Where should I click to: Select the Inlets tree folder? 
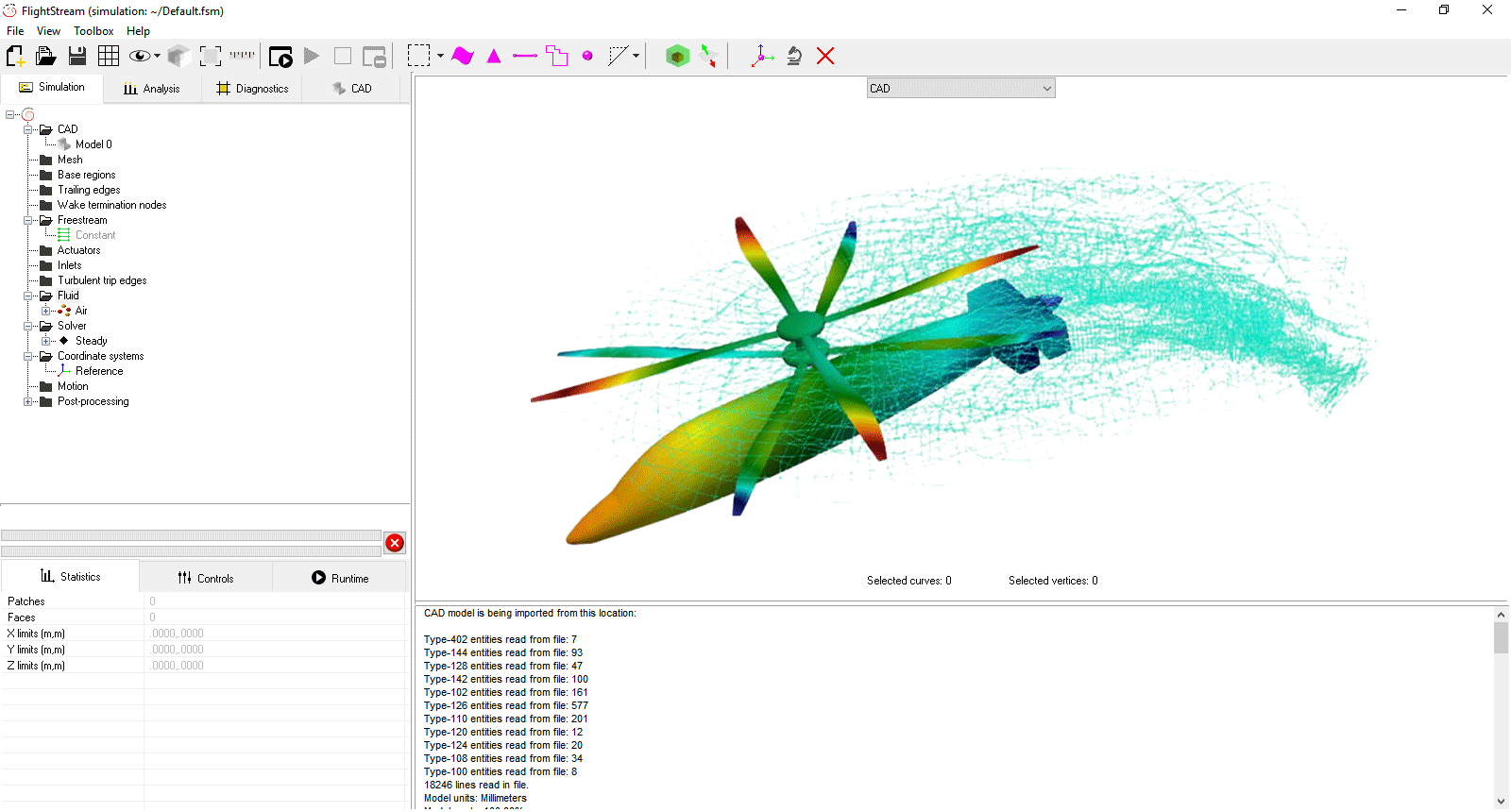(69, 265)
